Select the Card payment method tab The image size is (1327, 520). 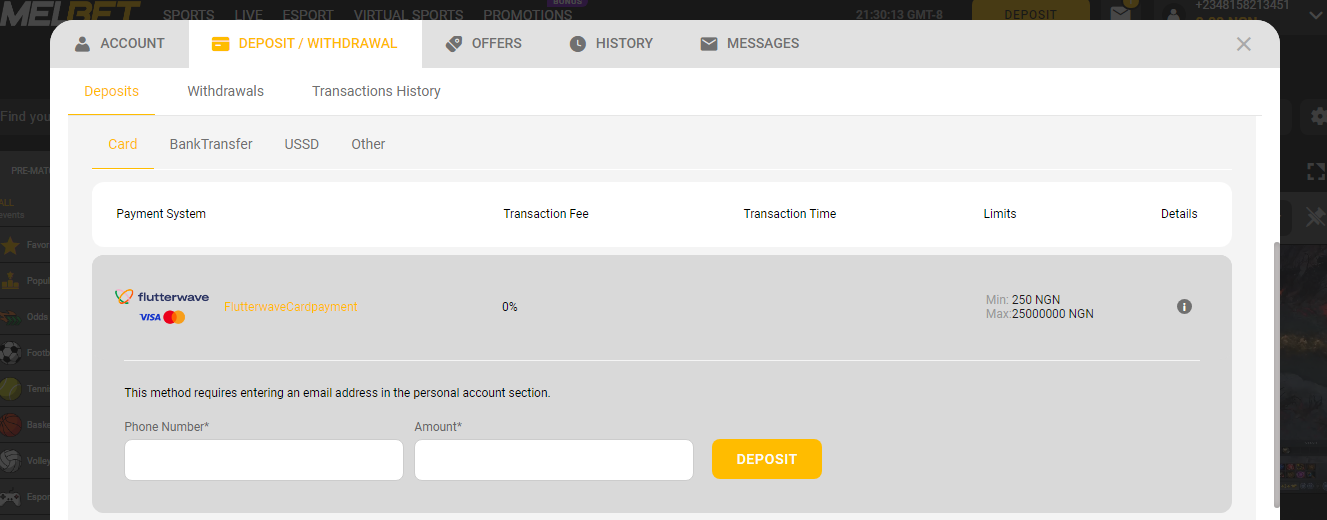(x=123, y=144)
